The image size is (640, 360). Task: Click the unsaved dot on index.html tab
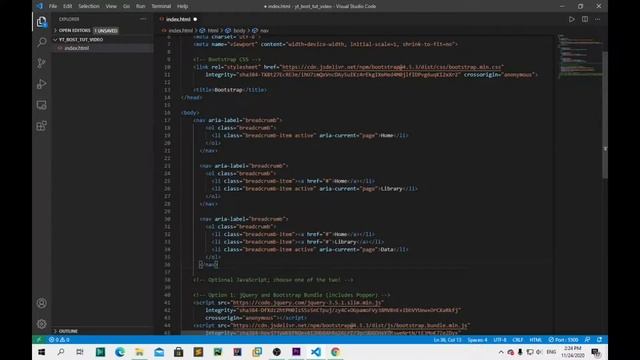coord(195,19)
